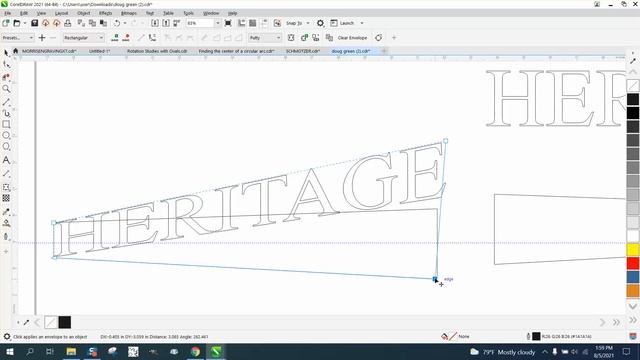Expand the Open button dropdown arrow
The height and width of the screenshot is (360, 640).
tap(24, 23)
